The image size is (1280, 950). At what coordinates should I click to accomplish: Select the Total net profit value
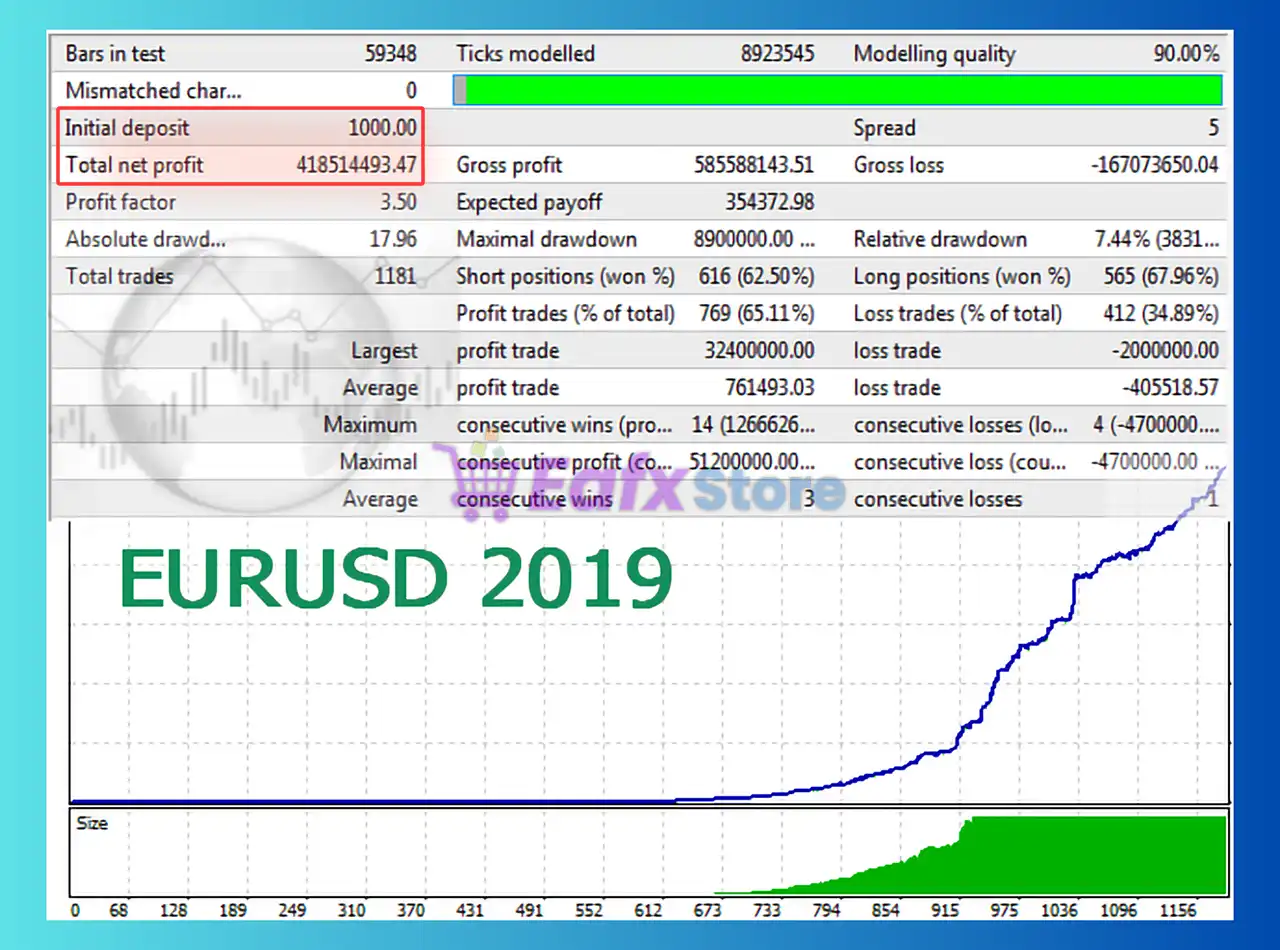[x=356, y=165]
